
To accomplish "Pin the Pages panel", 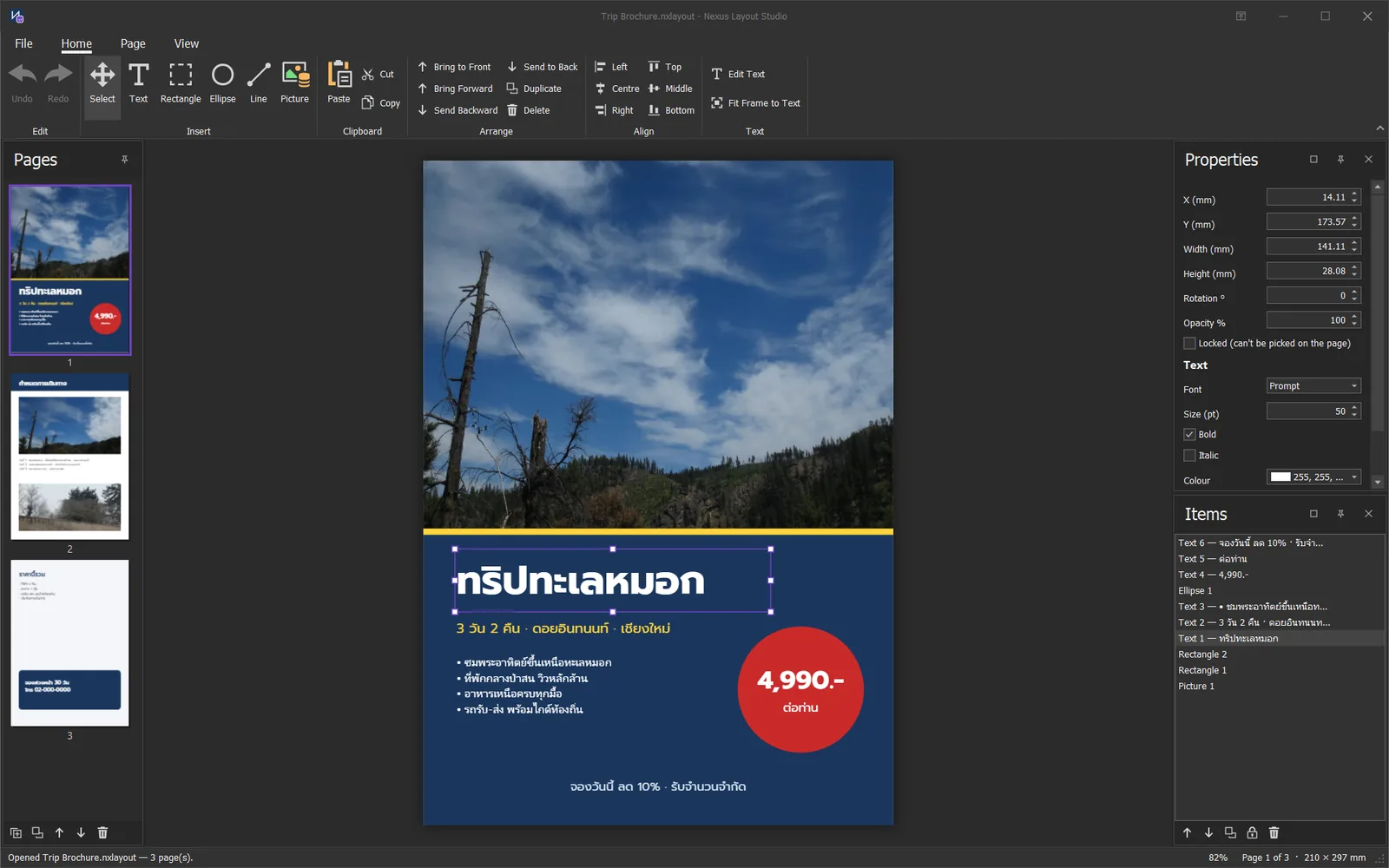I will point(124,160).
